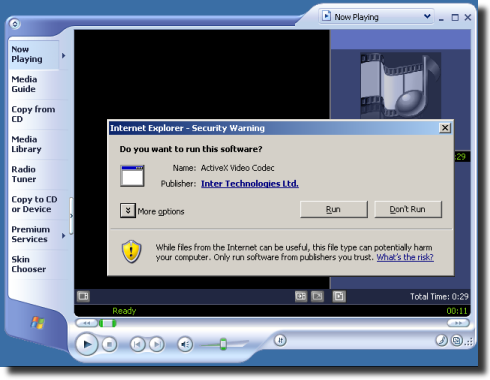
Task: Click the ActiveX Video Codec name text
Action: pyautogui.click(x=237, y=168)
